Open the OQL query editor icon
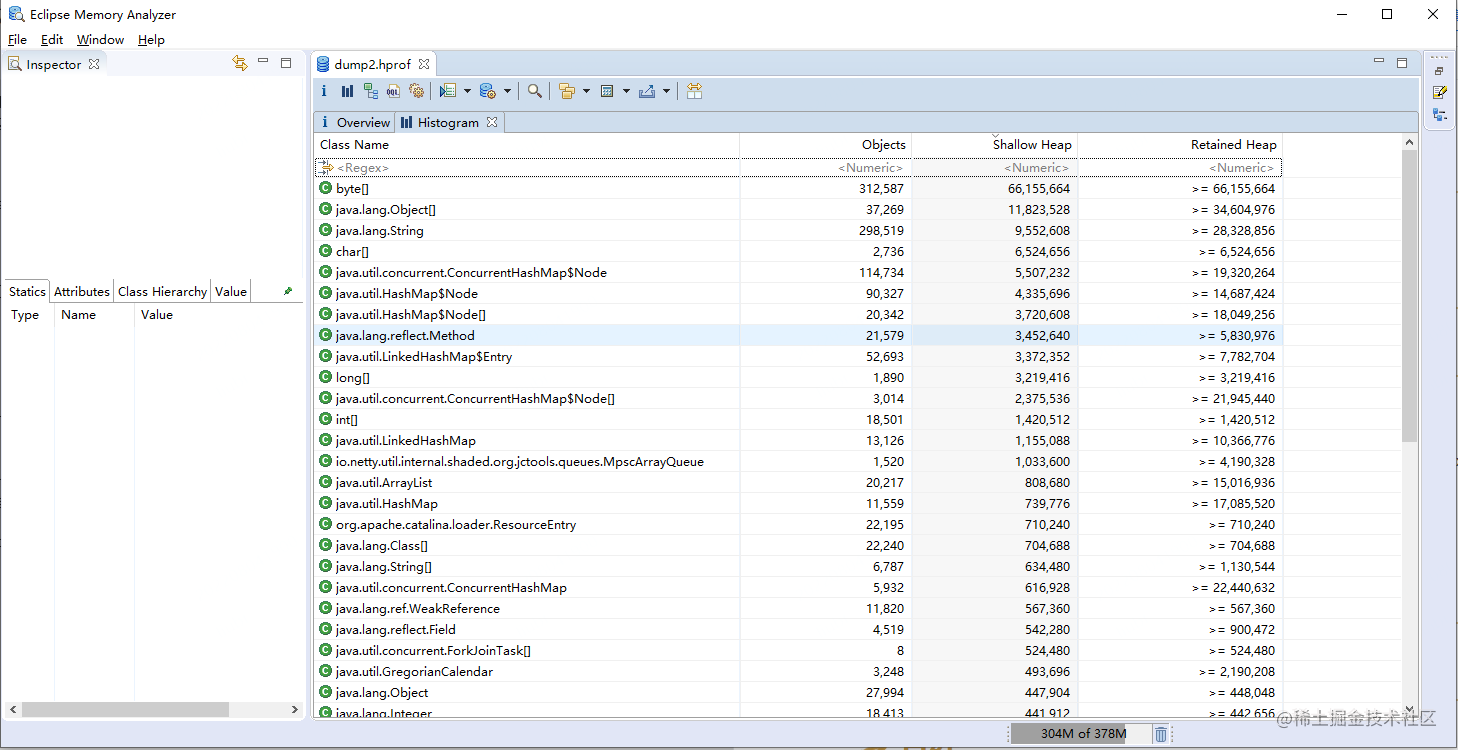The width and height of the screenshot is (1458, 750). point(394,91)
